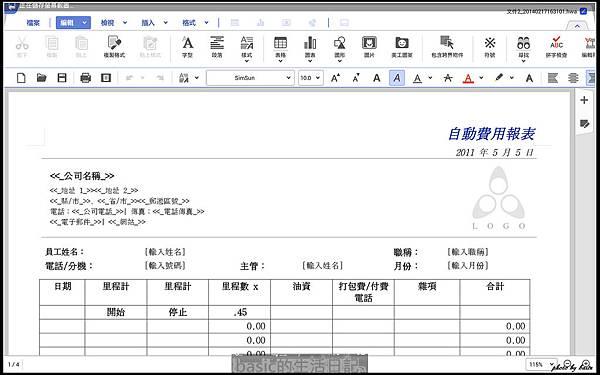Toggle strikethrough A formatting button
The width and height of the screenshot is (600, 375).
click(447, 78)
